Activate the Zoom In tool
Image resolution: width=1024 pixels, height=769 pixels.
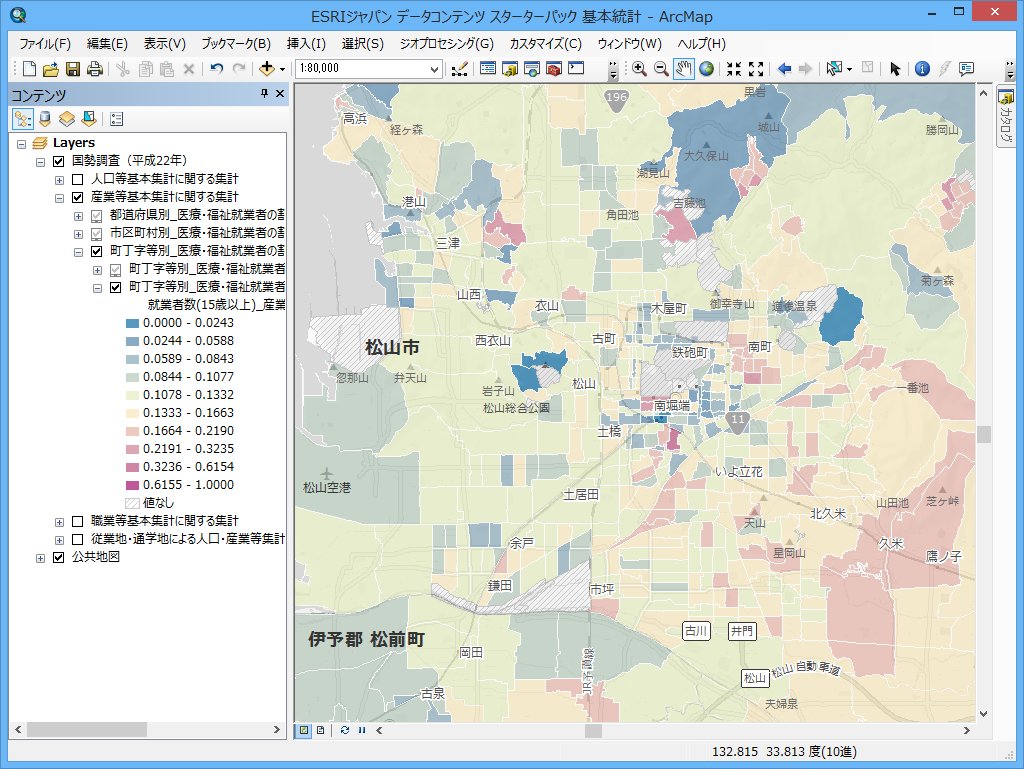638,69
